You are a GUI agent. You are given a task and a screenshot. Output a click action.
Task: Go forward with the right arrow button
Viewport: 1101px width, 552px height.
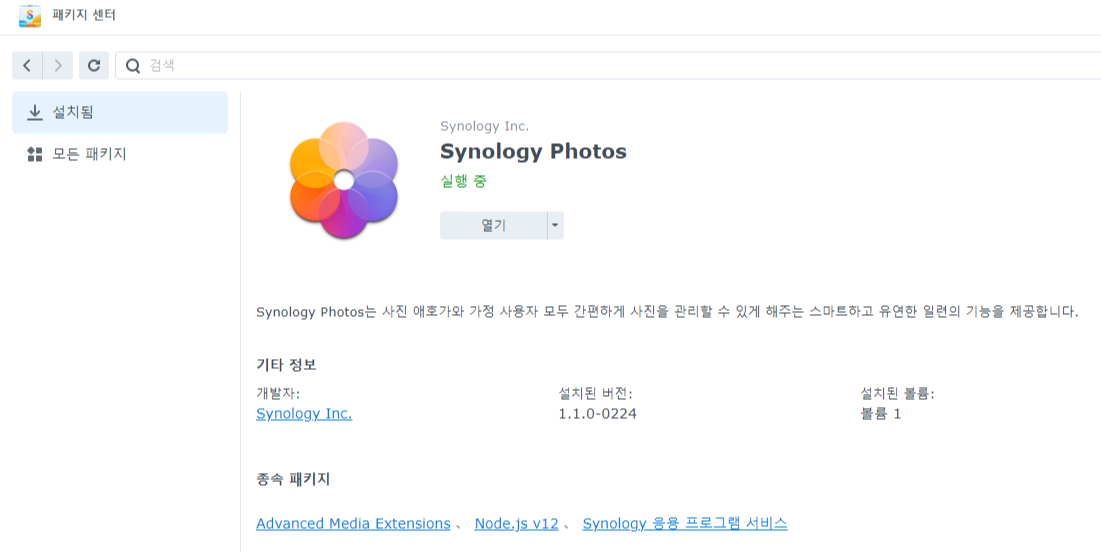click(58, 65)
